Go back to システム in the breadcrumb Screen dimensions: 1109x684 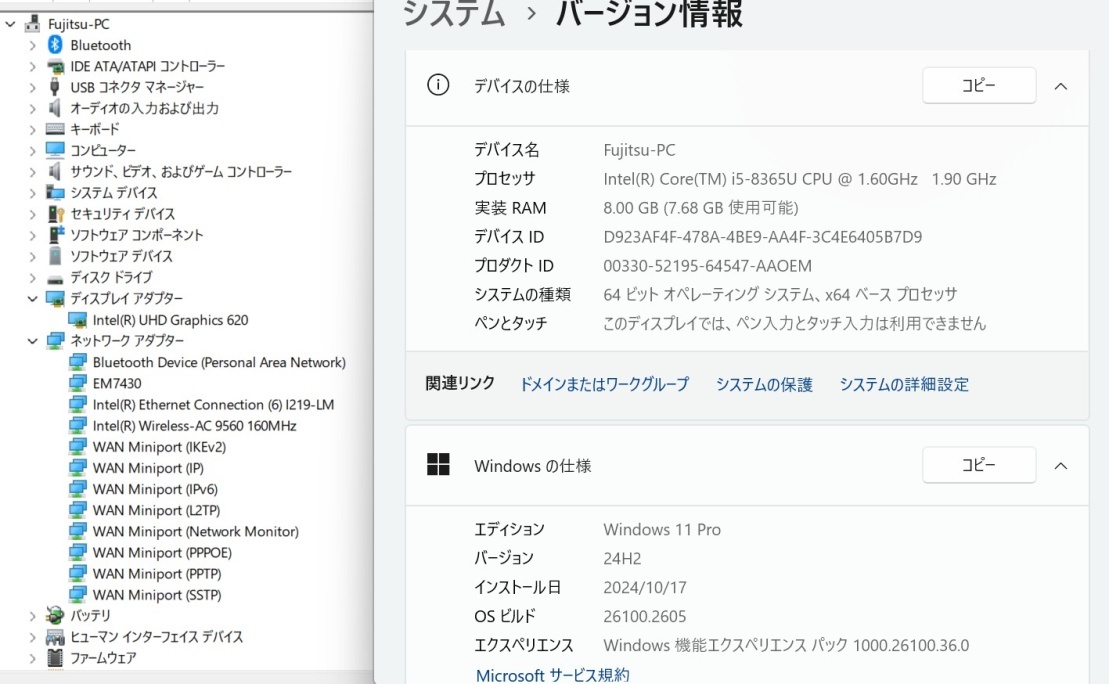pos(454,14)
